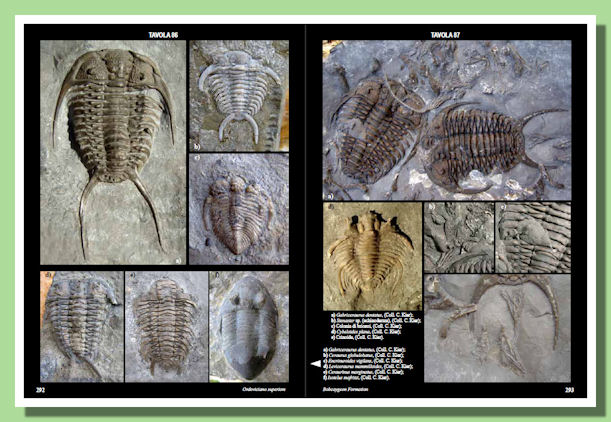The width and height of the screenshot is (611, 422).
Task: Open small grey photo c of ribbed segments on Tavola 87
Action: pos(533,237)
